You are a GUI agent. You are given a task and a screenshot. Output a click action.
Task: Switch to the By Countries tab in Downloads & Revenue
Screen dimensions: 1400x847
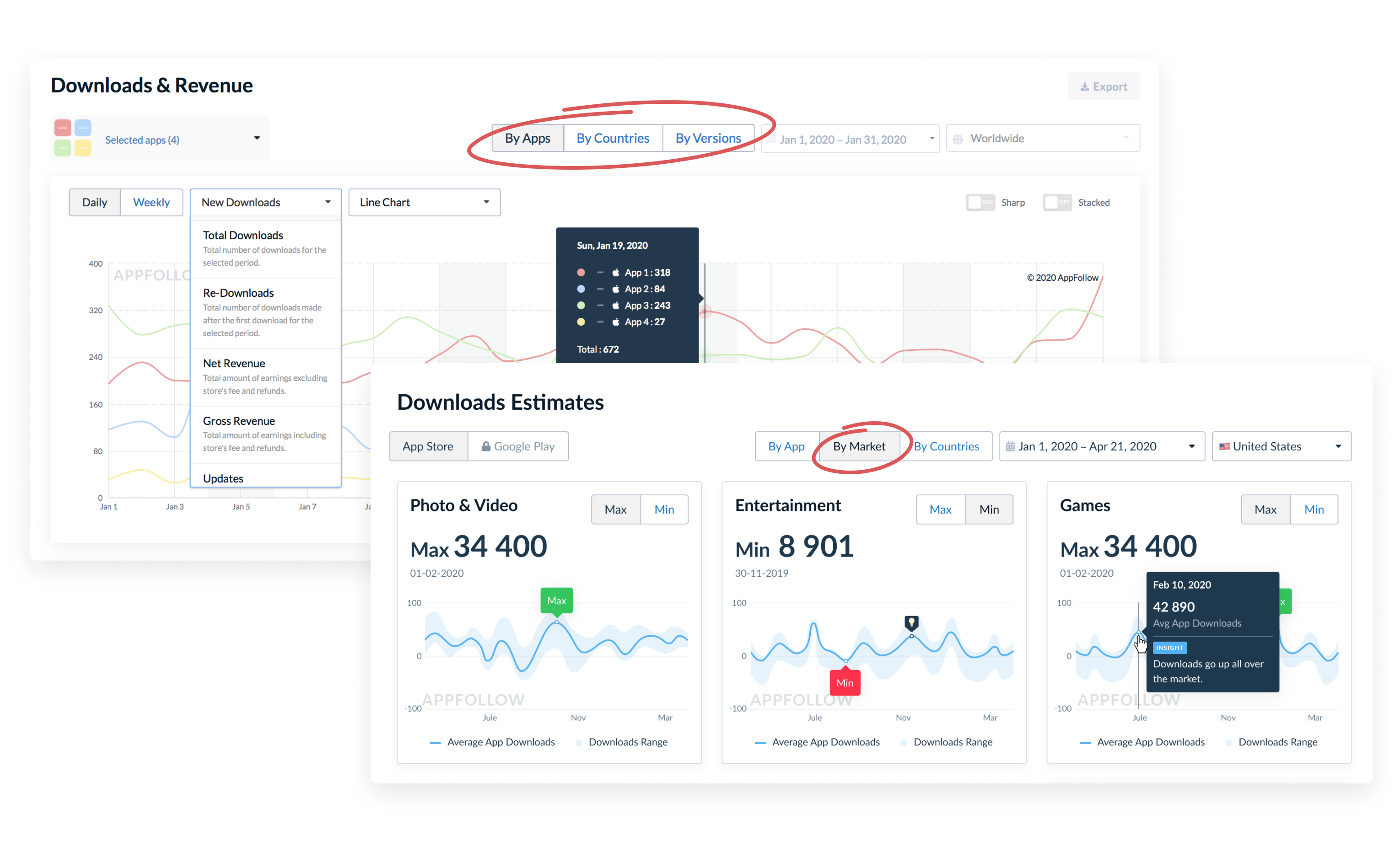[x=613, y=138]
